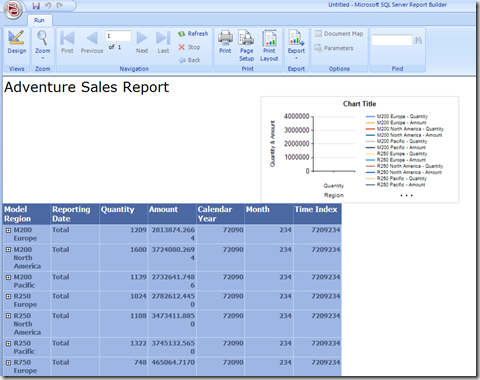Click the Adventure Sales Report title
The height and width of the screenshot is (380, 480).
[x=87, y=87]
